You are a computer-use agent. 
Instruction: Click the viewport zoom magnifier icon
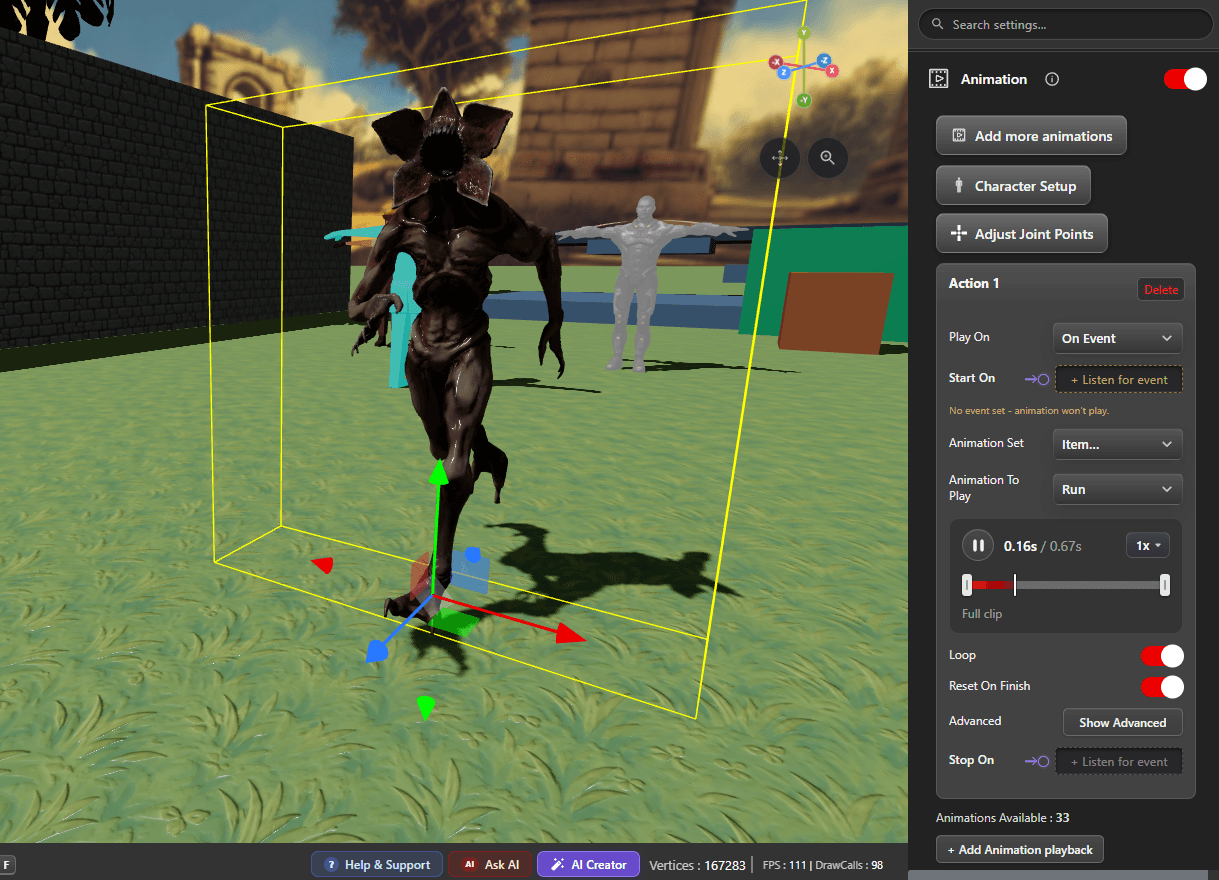(828, 158)
